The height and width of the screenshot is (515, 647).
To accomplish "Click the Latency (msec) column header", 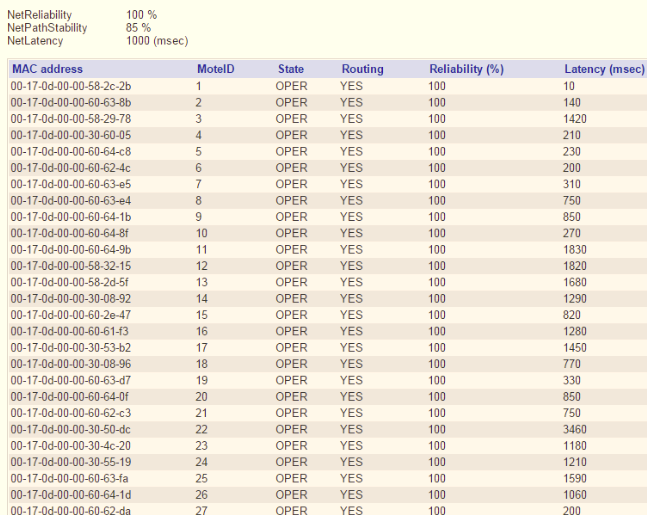I will pyautogui.click(x=603, y=69).
